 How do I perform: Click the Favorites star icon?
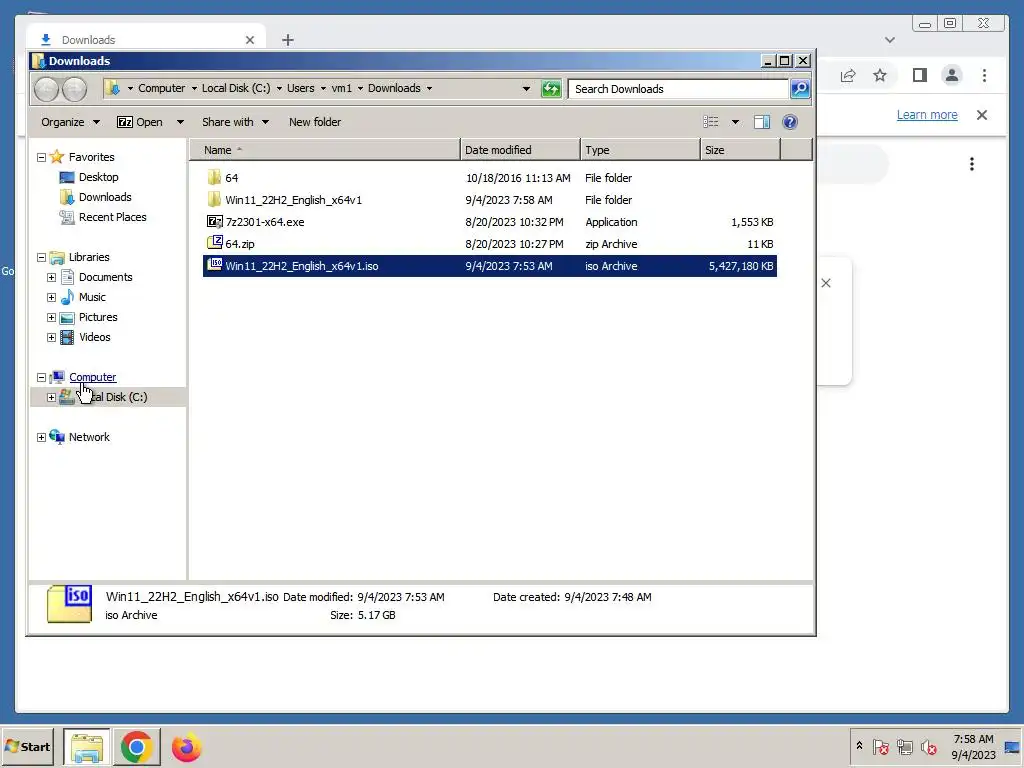57,157
